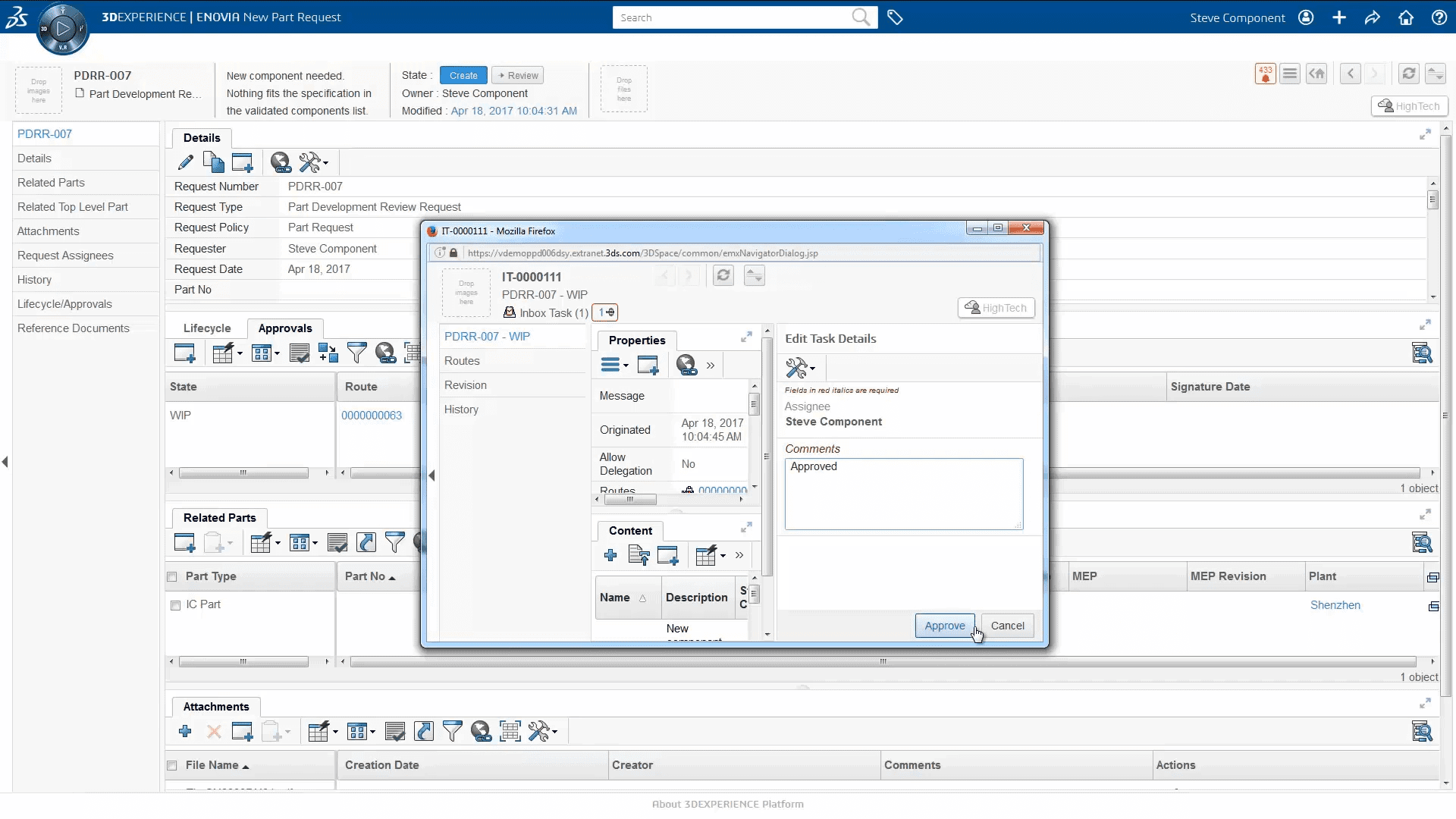Viewport: 1456px width, 819px height.
Task: Open the compass play button
Action: tap(63, 29)
